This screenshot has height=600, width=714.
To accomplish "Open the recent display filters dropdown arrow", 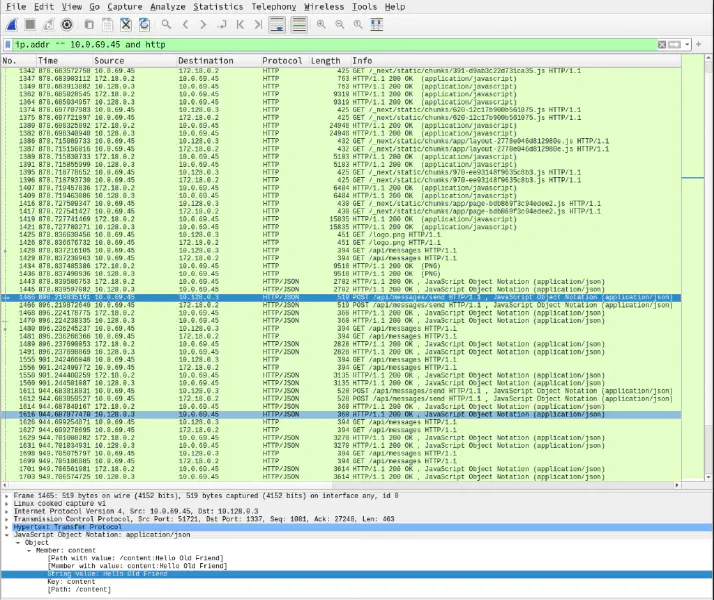I will pyautogui.click(x=686, y=44).
